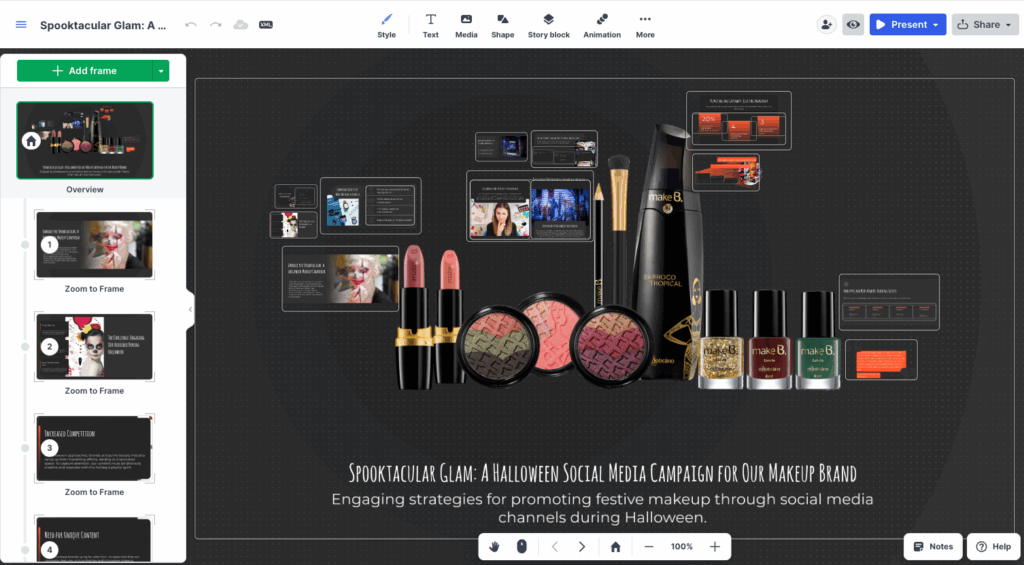Open the Notes panel
Screen dimensions: 1024x565
coord(933,547)
